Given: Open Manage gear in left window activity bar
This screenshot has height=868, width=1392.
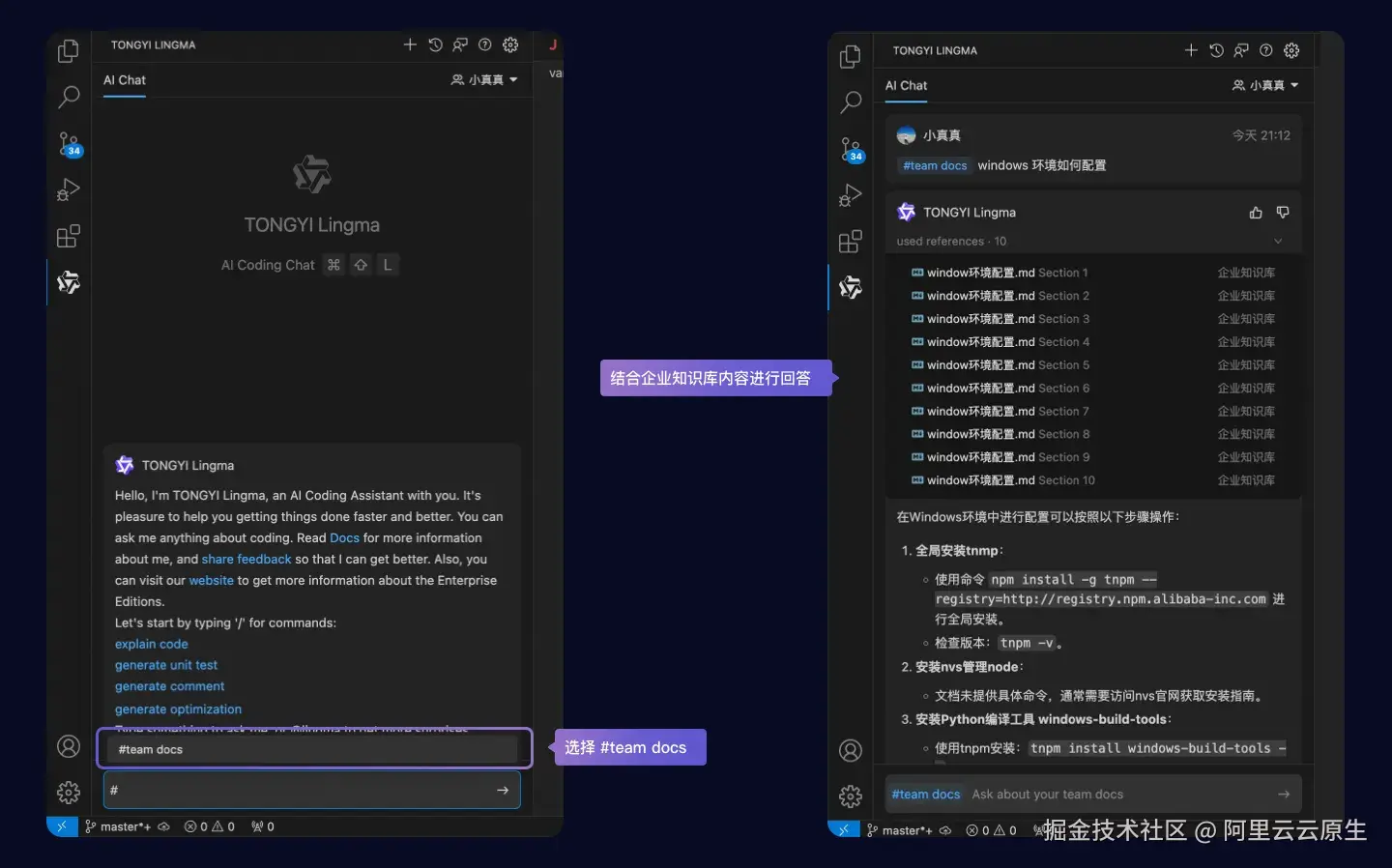Looking at the screenshot, I should pos(69,793).
